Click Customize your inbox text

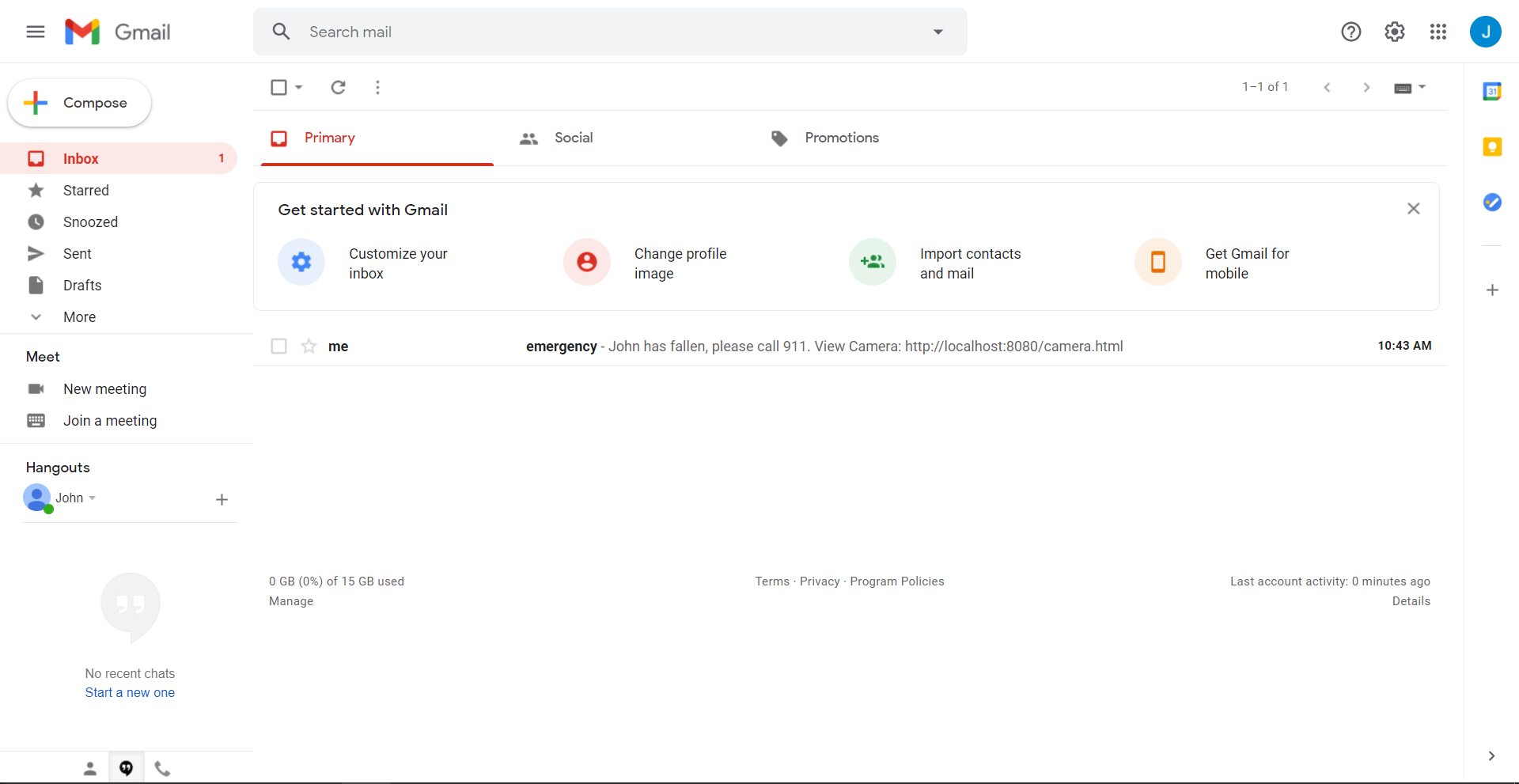pyautogui.click(x=398, y=263)
